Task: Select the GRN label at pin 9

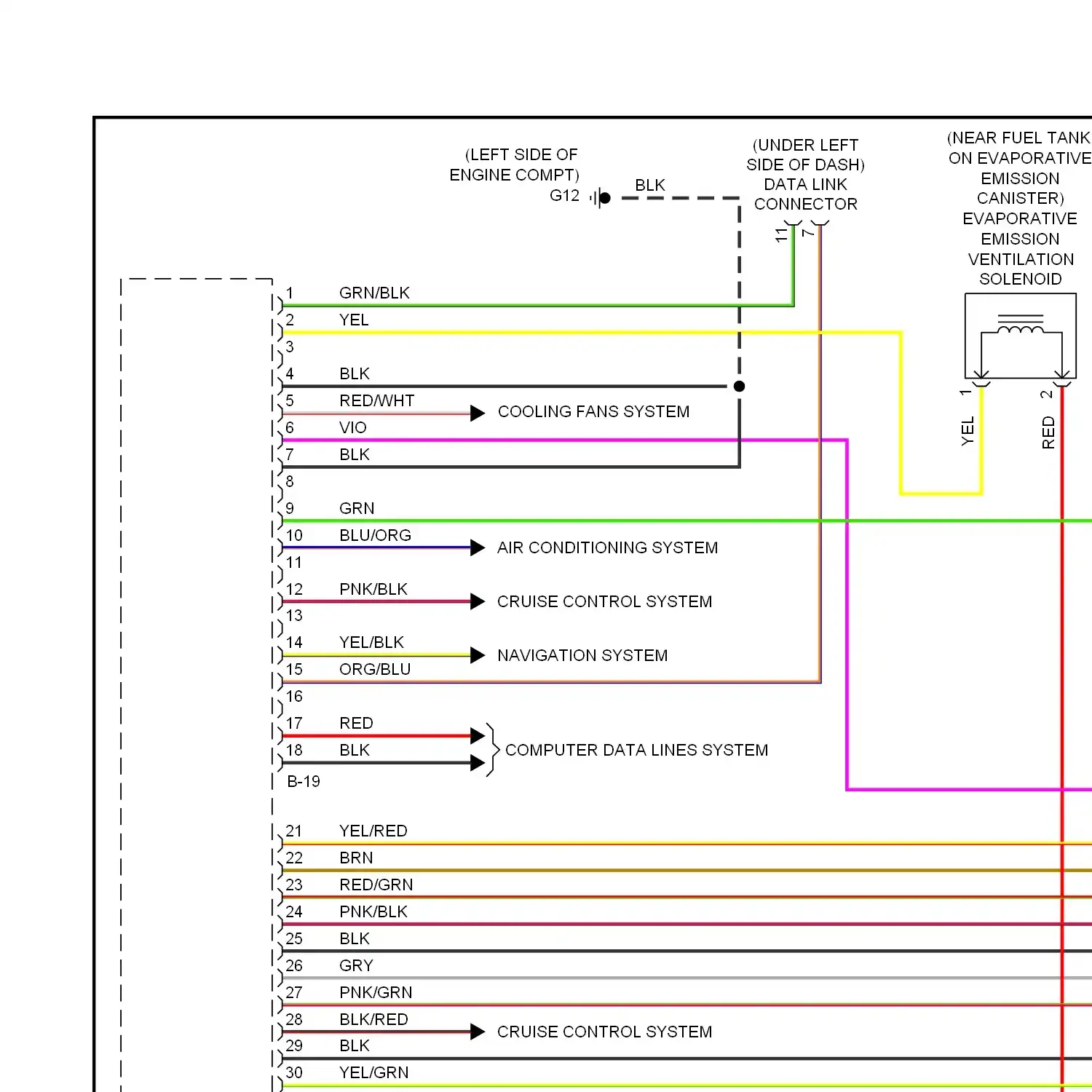Action: 357,508
